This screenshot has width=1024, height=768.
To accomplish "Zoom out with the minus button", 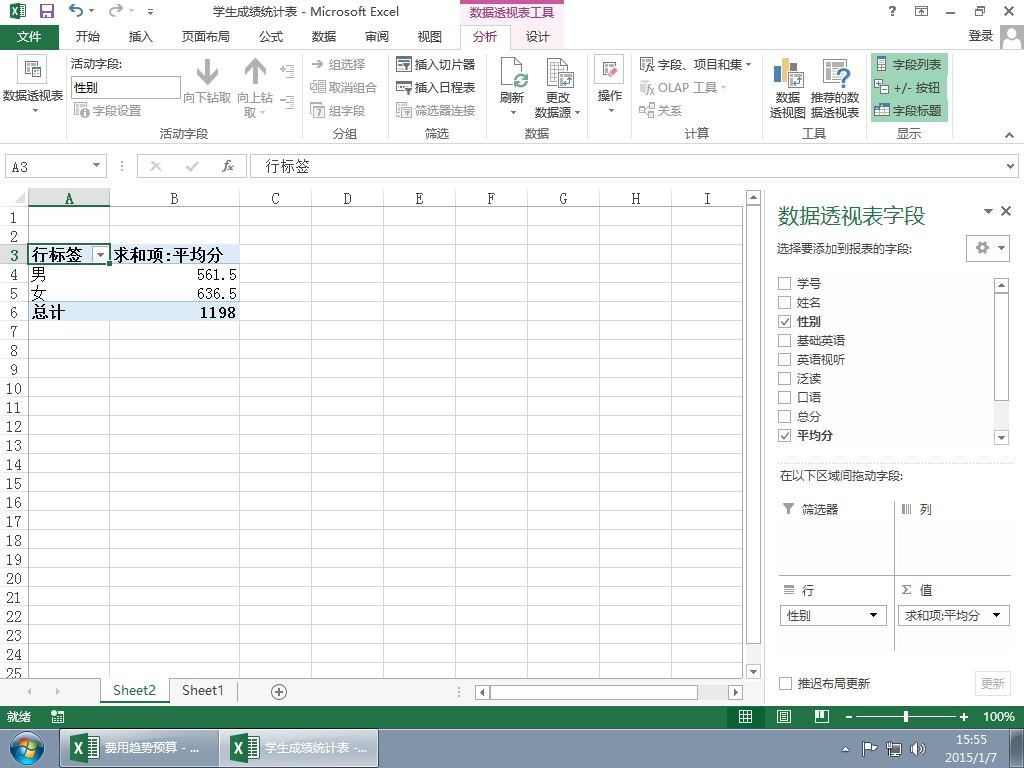I will tap(848, 717).
